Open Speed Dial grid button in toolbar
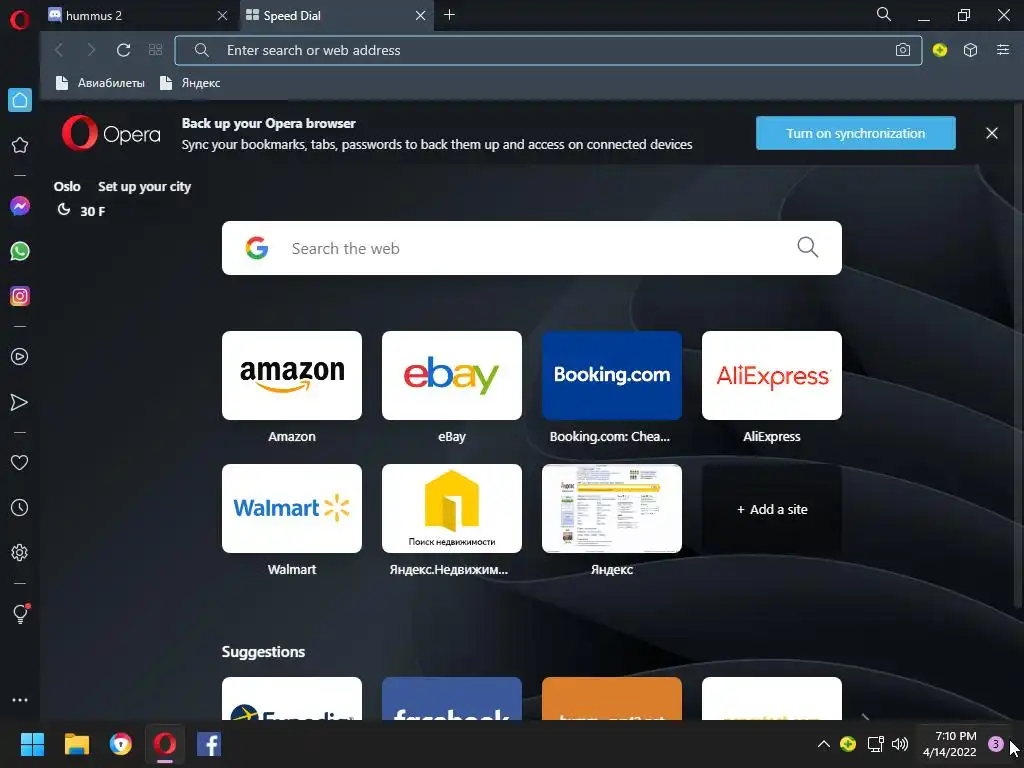Viewport: 1024px width, 768px height. (x=155, y=50)
